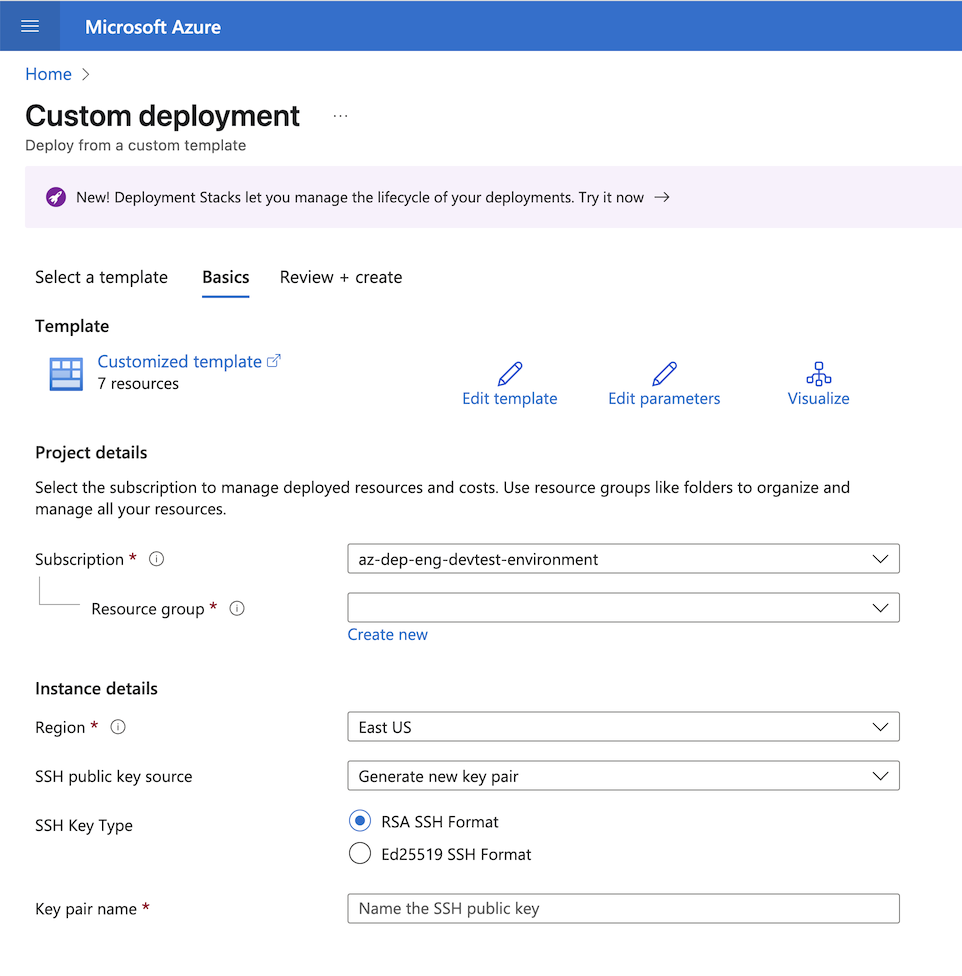Switch to the Select a template tab

pos(101,277)
